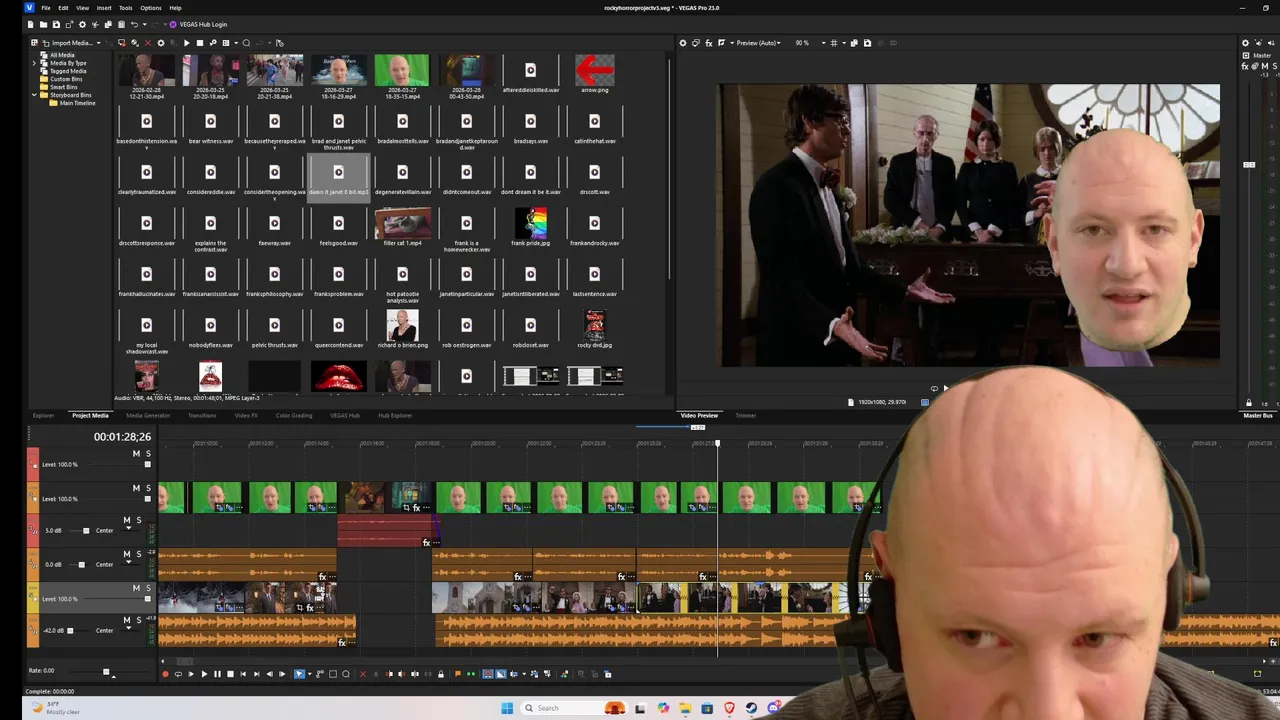Go to start of project
1280x720 pixels.
pyautogui.click(x=243, y=674)
